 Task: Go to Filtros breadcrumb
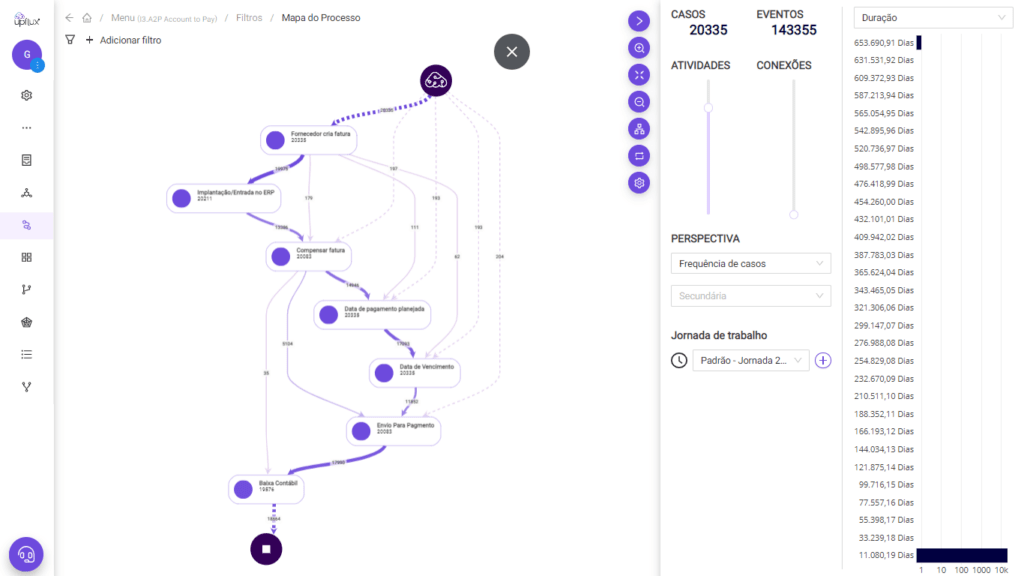pos(249,18)
